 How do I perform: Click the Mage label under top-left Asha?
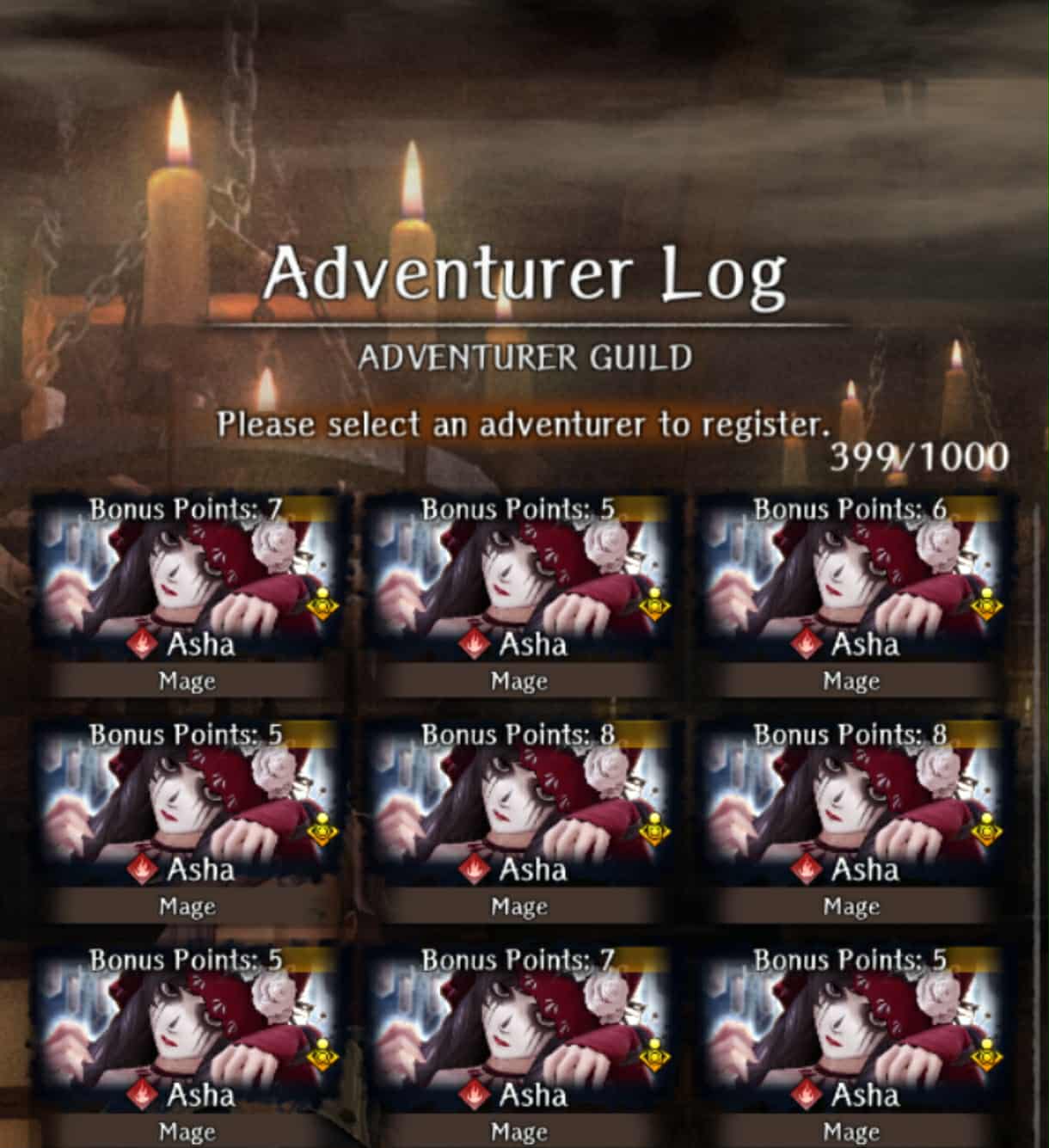coord(187,682)
